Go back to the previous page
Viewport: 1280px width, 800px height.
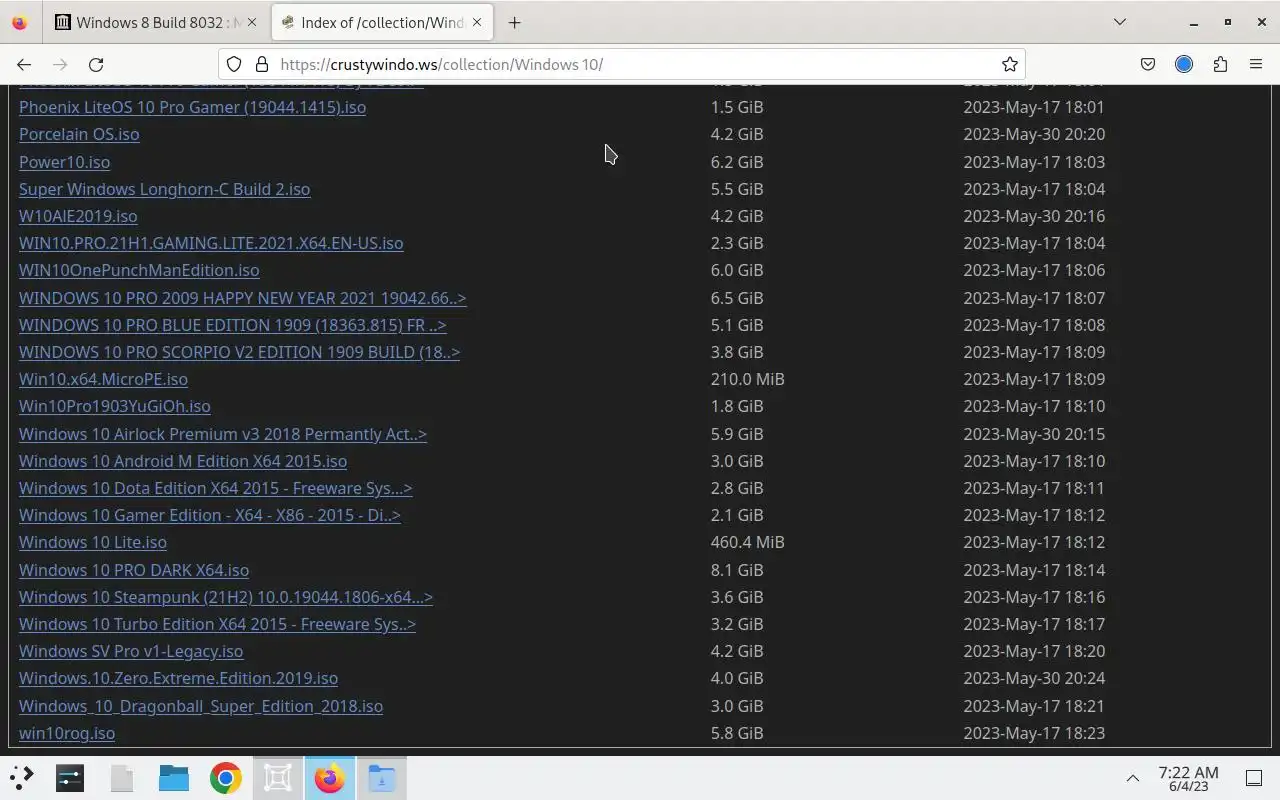pos(24,64)
